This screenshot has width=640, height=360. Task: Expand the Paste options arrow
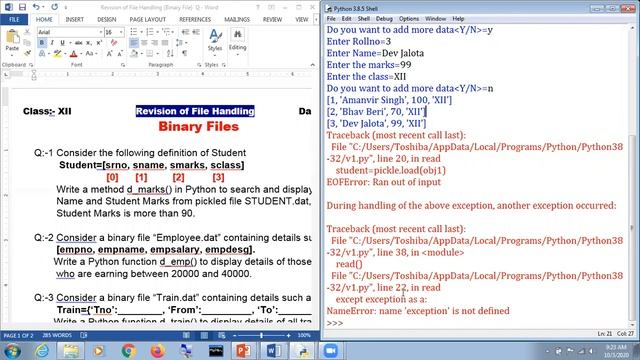[12, 55]
